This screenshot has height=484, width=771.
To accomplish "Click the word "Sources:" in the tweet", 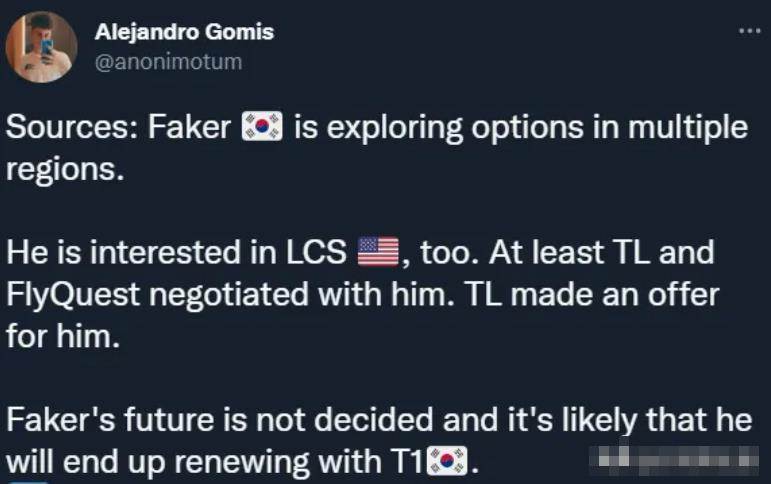I will pos(72,127).
